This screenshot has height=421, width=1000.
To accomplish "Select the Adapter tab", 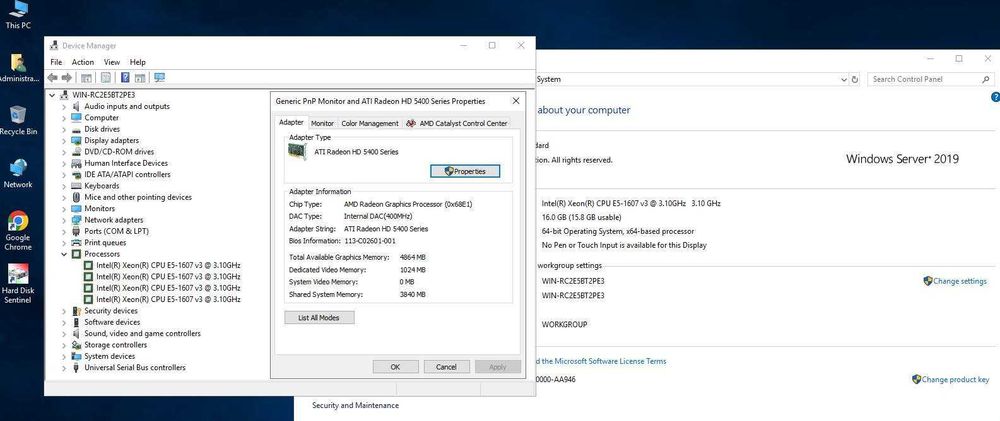I will (x=291, y=122).
